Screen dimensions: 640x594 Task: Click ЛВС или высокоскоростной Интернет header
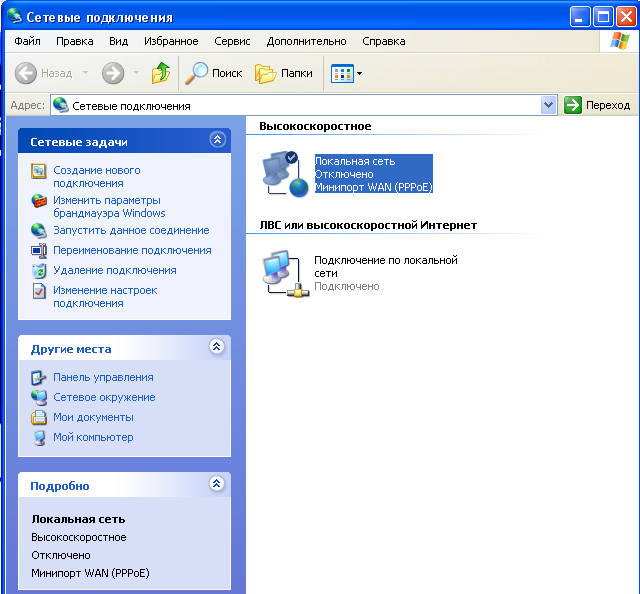[368, 225]
